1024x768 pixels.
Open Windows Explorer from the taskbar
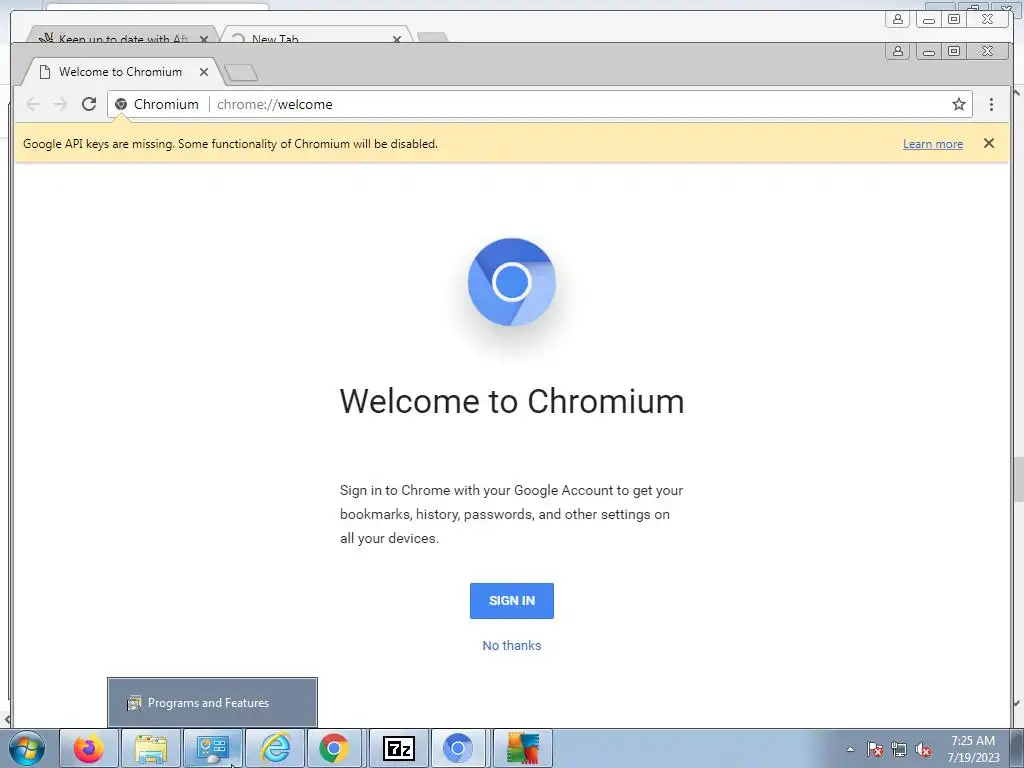(x=151, y=748)
